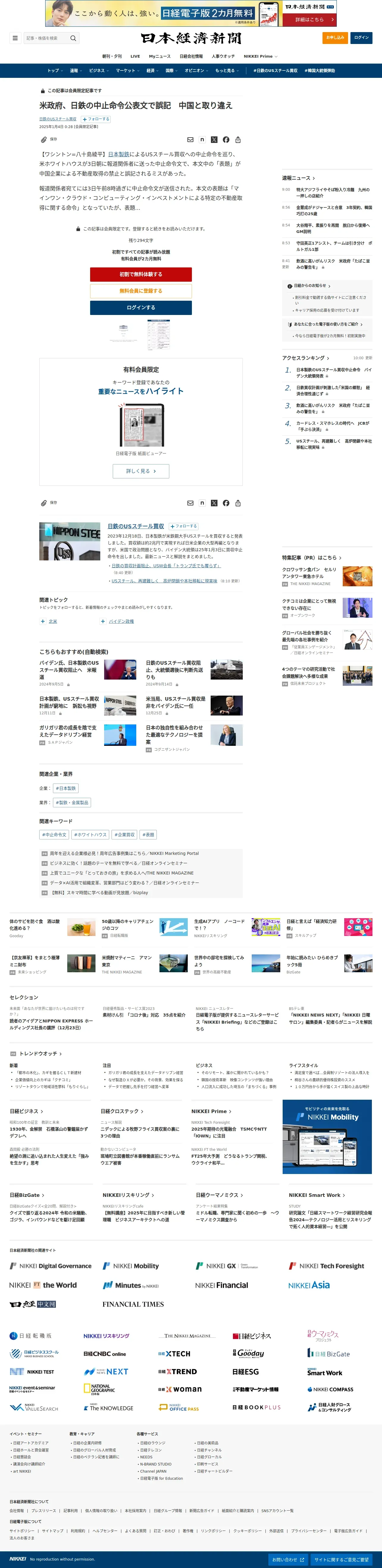The width and height of the screenshot is (382, 1568).
Task: Select the #製鉄・金属製品 industry tag
Action: point(73,802)
